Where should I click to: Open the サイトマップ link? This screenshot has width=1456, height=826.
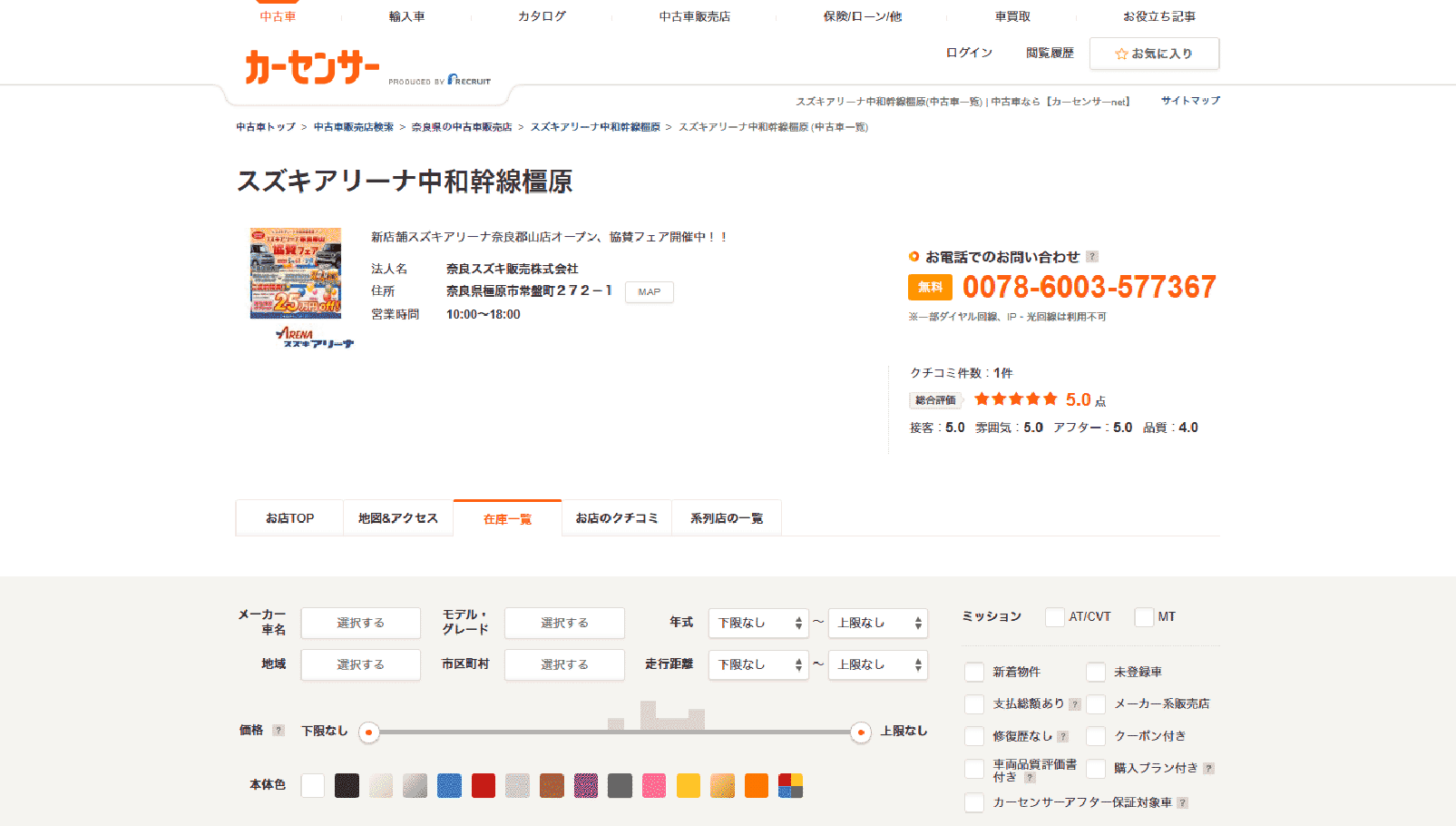[1190, 101]
